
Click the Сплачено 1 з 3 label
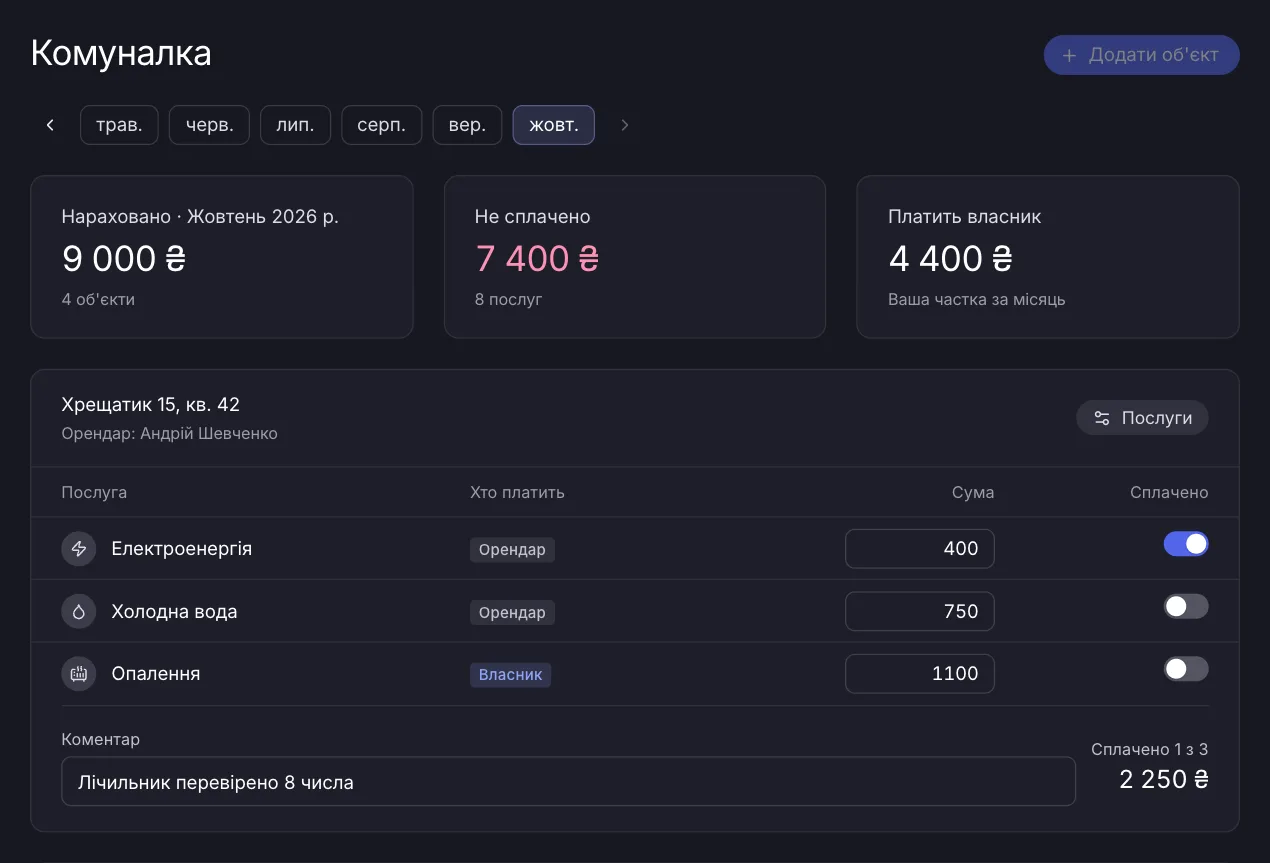tap(1150, 749)
